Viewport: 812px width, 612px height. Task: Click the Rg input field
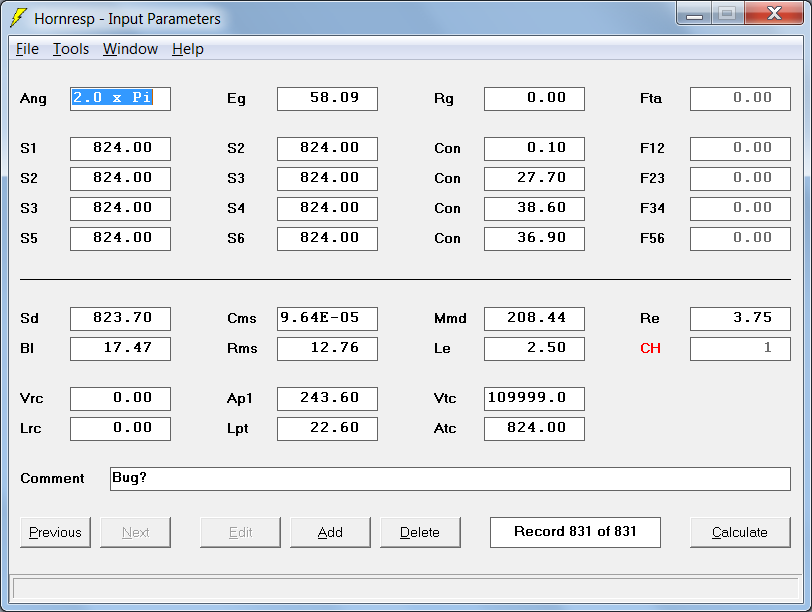click(534, 99)
